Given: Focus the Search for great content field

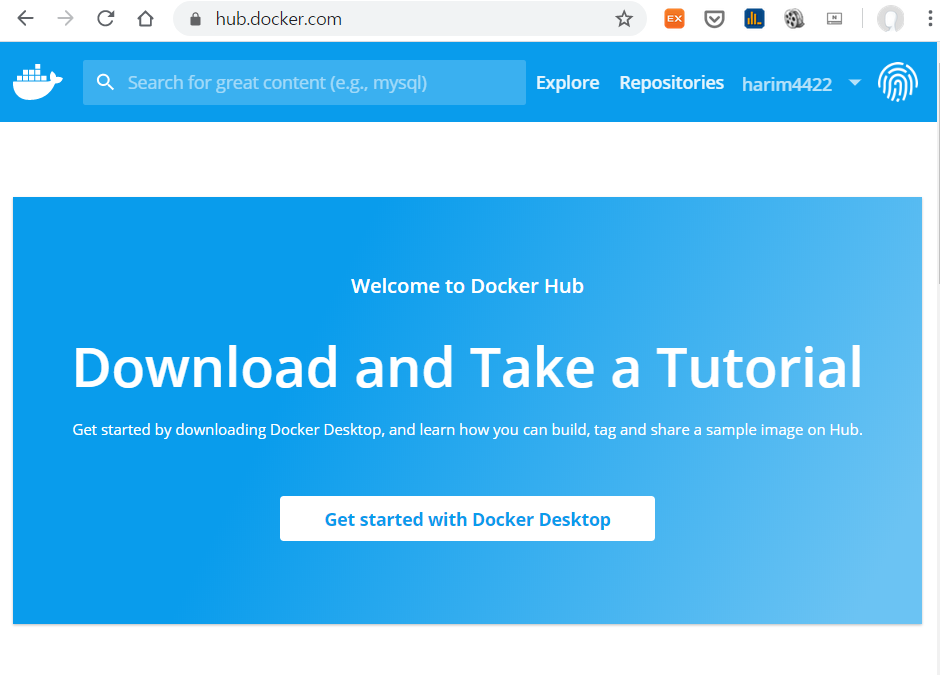Looking at the screenshot, I should click(305, 82).
